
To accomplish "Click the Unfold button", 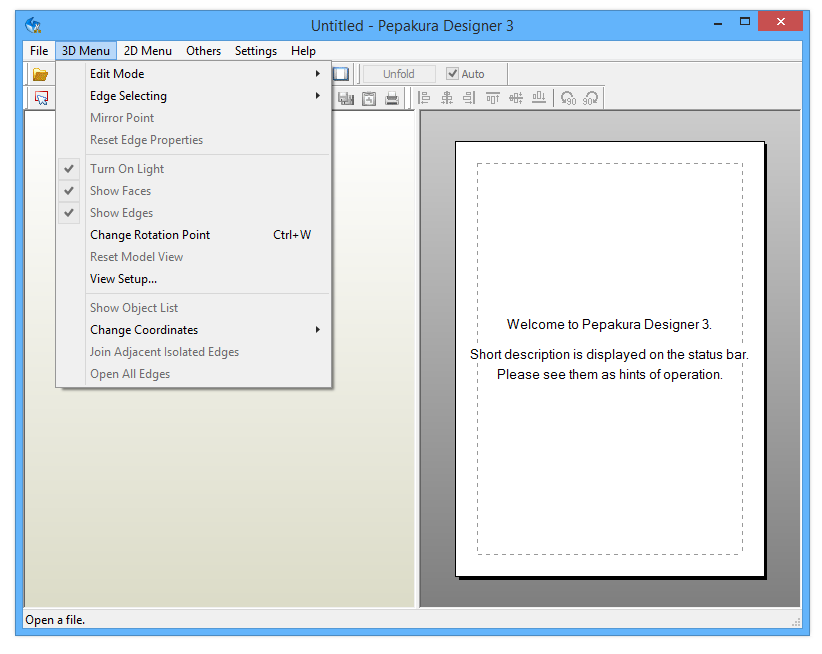I will pos(398,73).
